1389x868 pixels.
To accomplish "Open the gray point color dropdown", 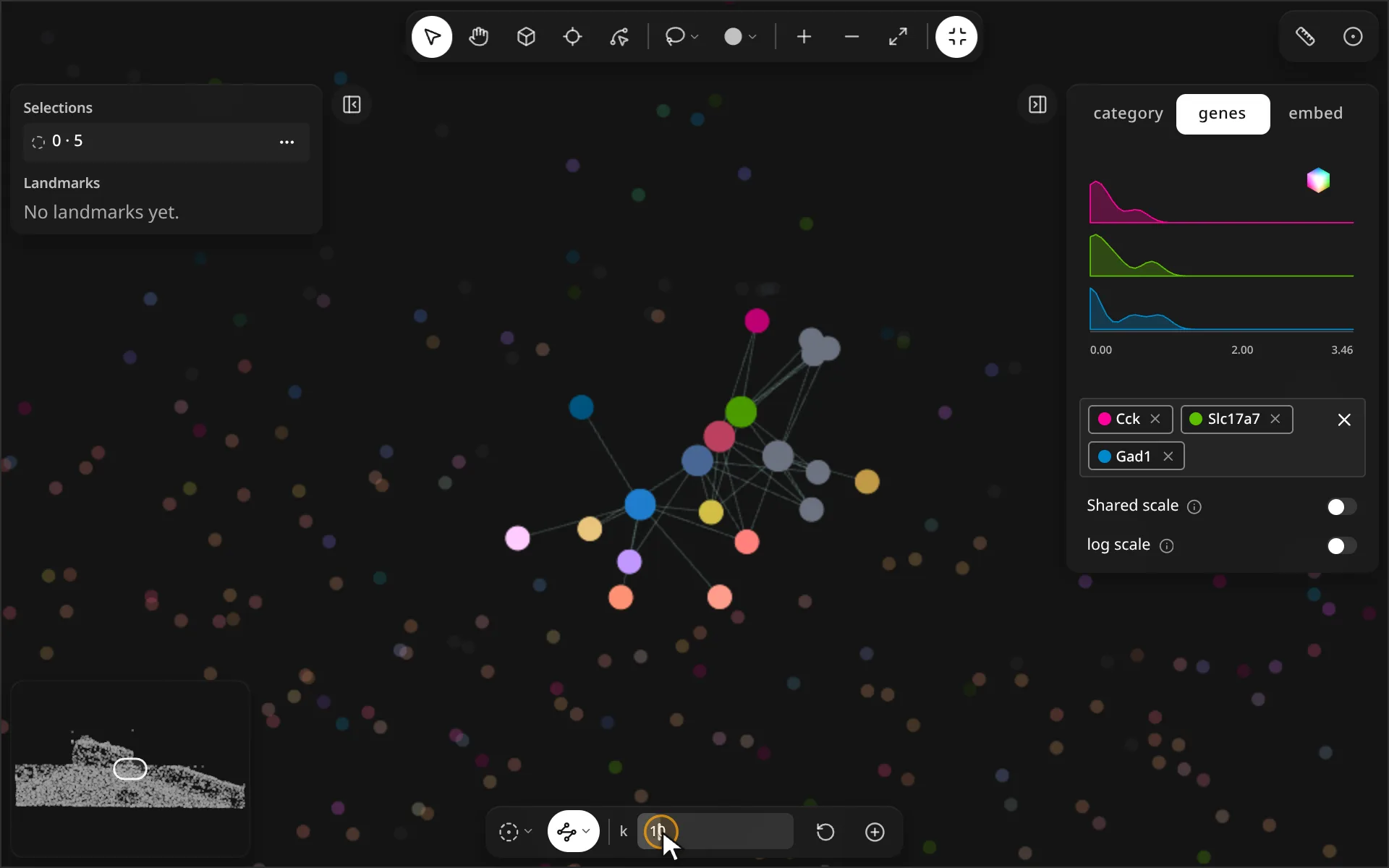I will click(x=740, y=37).
